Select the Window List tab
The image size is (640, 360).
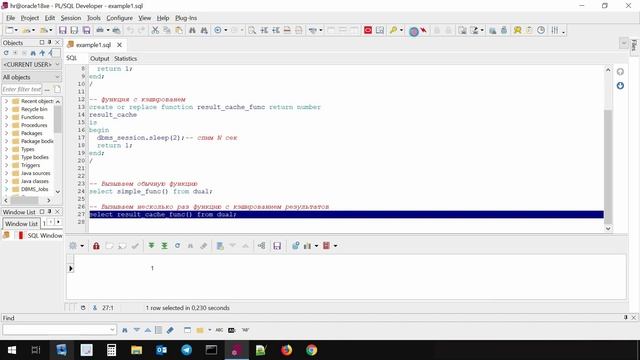tap(21, 224)
